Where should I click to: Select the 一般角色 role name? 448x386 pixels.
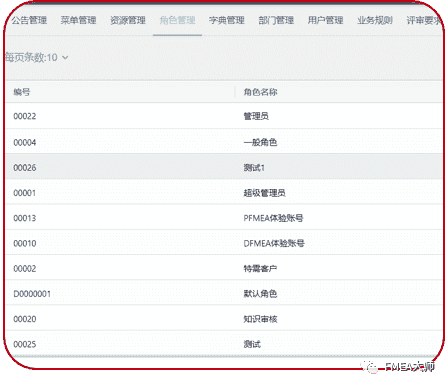(260, 142)
